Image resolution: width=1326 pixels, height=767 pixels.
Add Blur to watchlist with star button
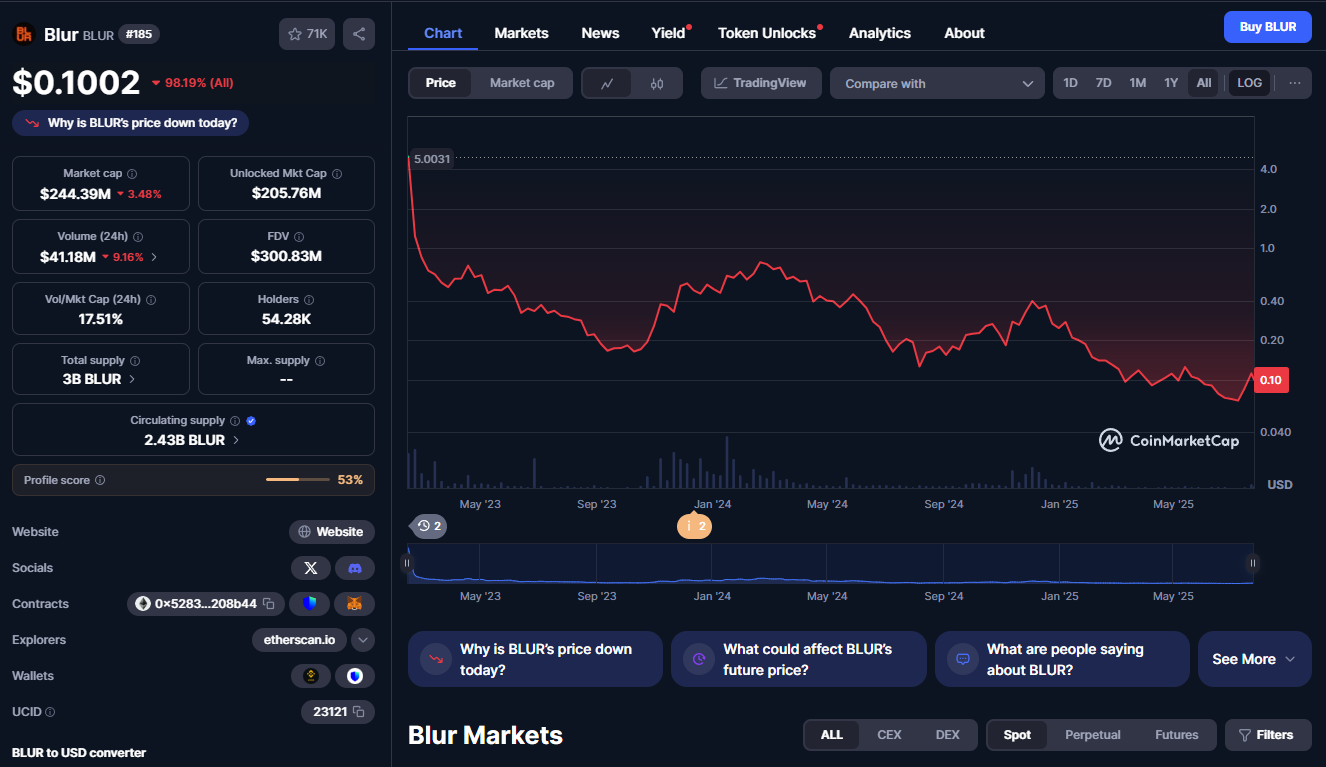pyautogui.click(x=307, y=34)
